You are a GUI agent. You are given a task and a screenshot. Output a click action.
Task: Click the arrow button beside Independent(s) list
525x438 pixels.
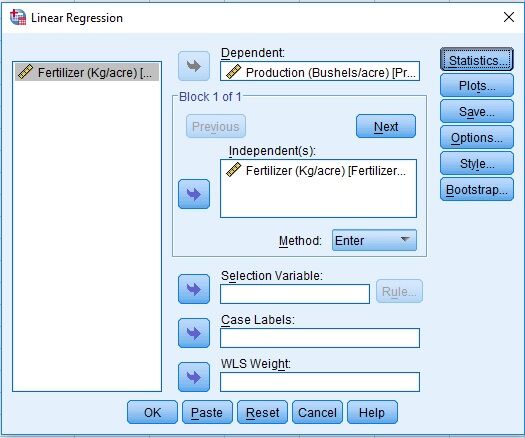point(194,194)
